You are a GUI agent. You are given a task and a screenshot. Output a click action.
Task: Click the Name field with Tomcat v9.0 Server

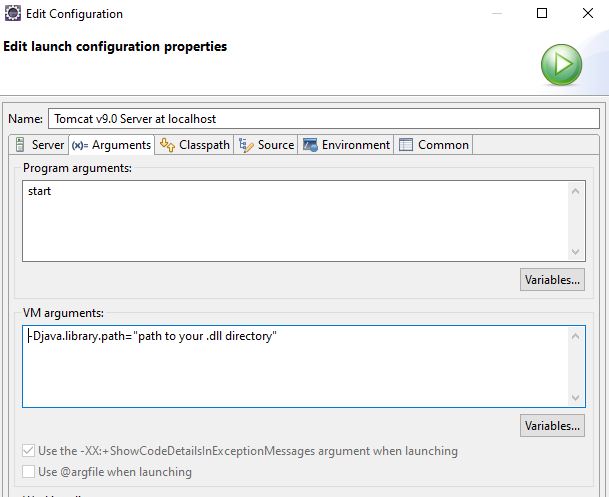pos(324,119)
